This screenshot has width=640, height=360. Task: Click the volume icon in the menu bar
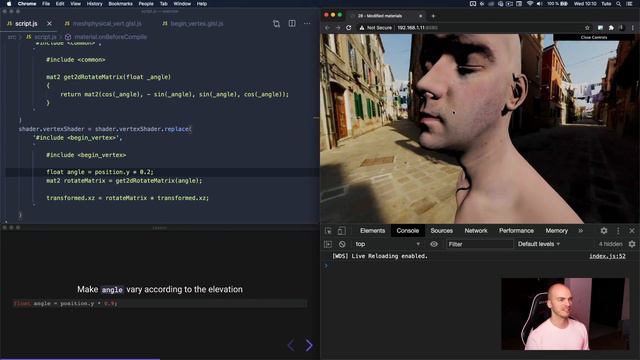[539, 4]
